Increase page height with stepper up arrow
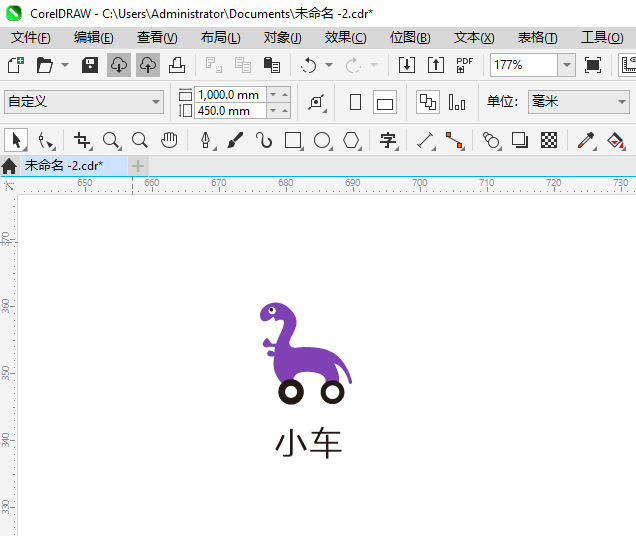Viewport: 636px width, 536px height. click(285, 110)
